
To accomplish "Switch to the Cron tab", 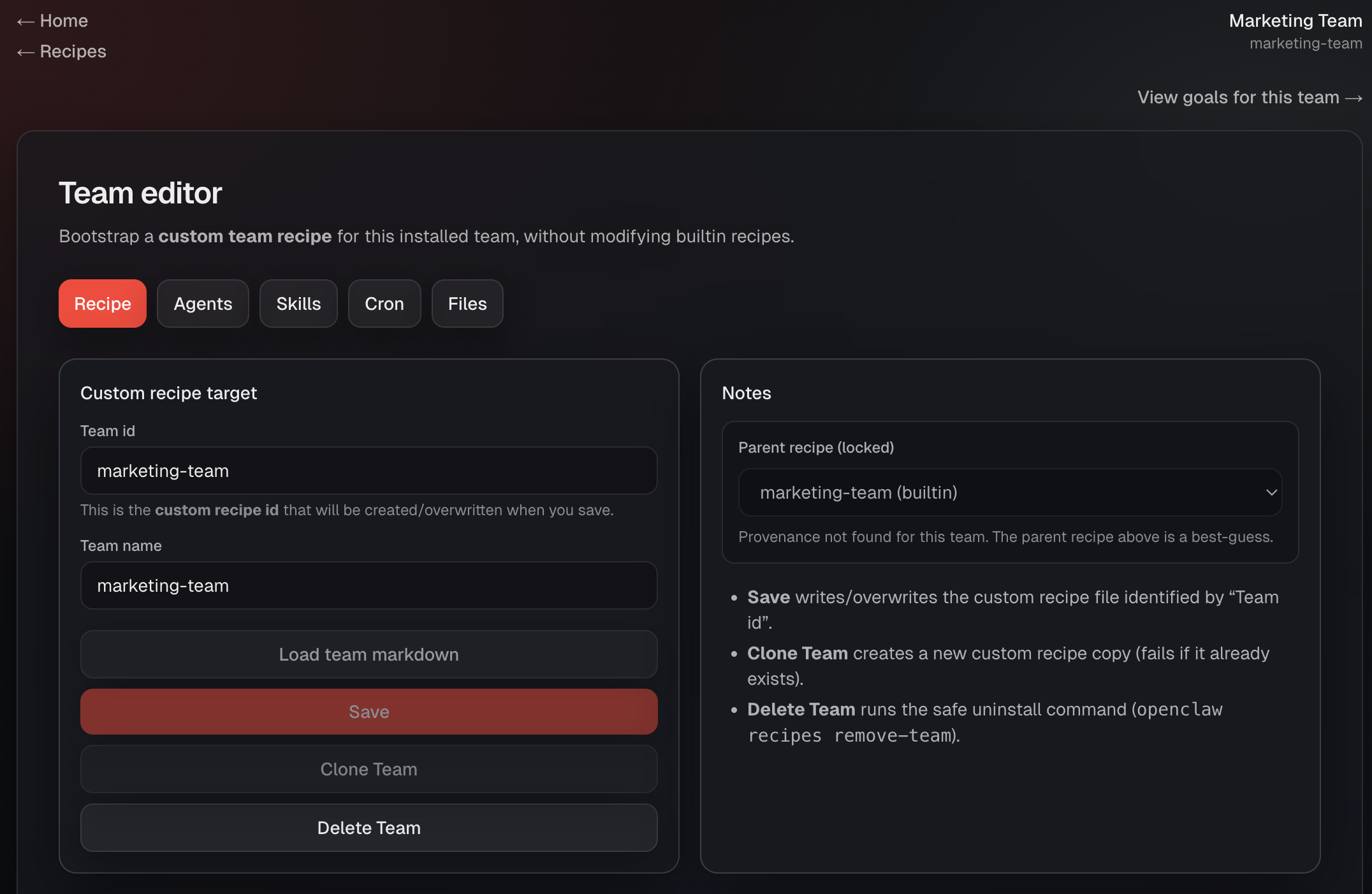I will pyautogui.click(x=384, y=304).
